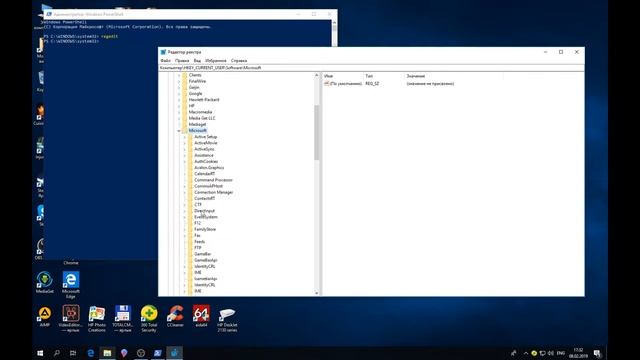Click the tree scrollbar up arrow
Image resolution: width=640 pixels, height=360 pixels.
(317, 76)
